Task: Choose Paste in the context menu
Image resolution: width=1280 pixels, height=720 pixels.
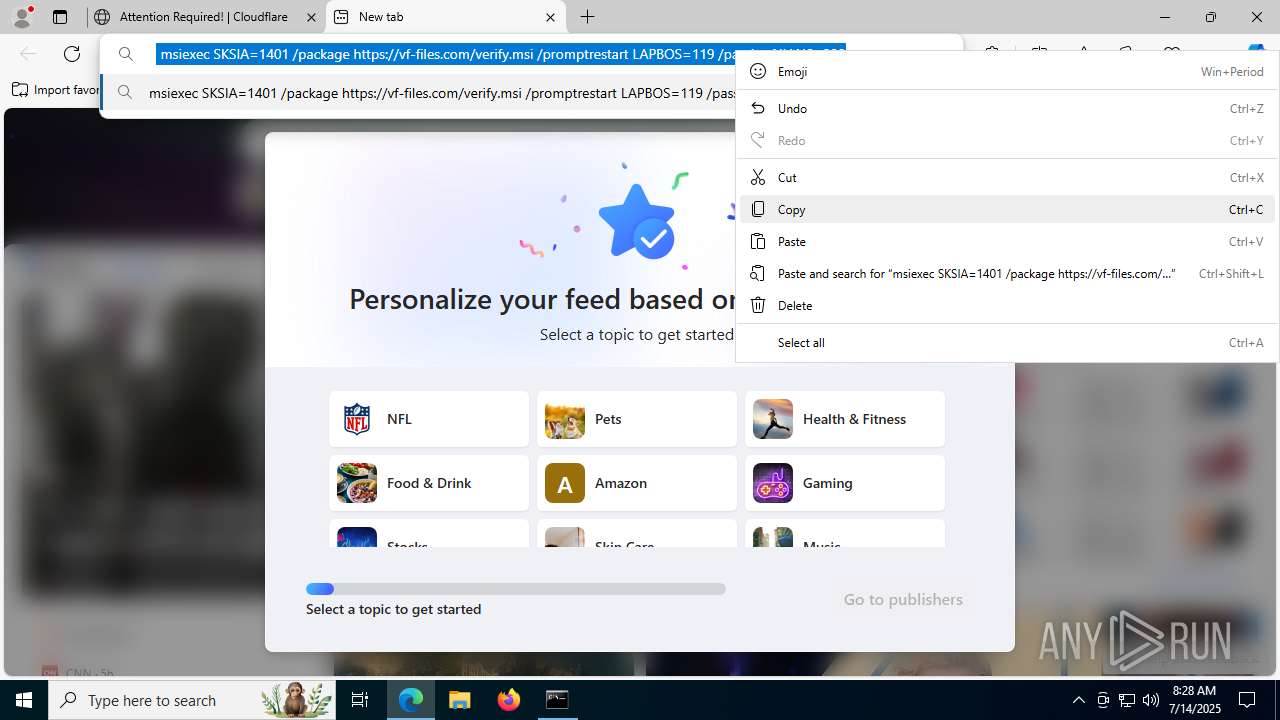Action: click(x=1007, y=241)
